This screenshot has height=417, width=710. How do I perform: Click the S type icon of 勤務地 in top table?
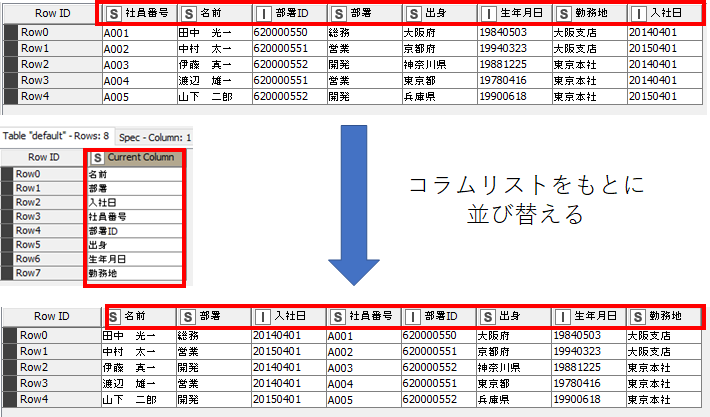564,14
